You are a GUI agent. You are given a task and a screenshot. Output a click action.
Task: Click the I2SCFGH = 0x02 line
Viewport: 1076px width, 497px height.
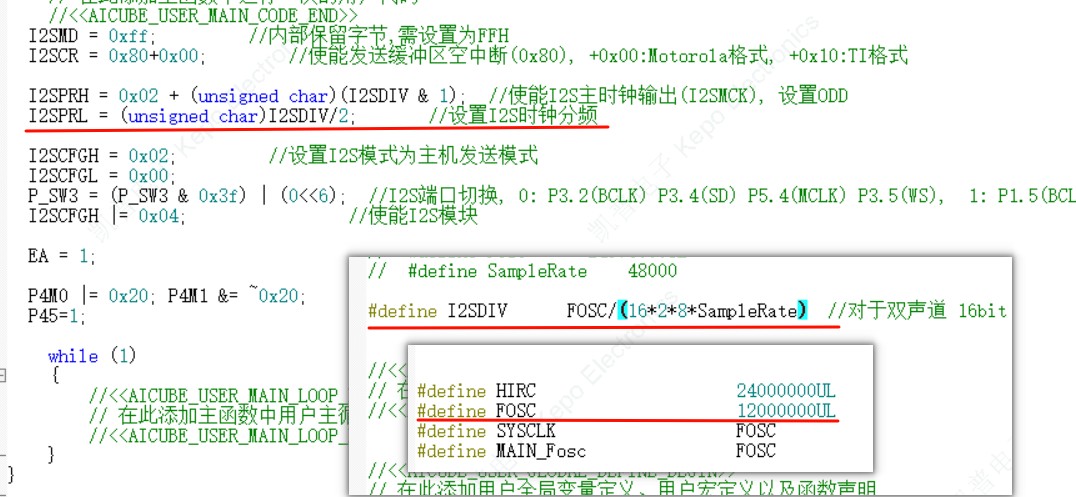coord(102,156)
